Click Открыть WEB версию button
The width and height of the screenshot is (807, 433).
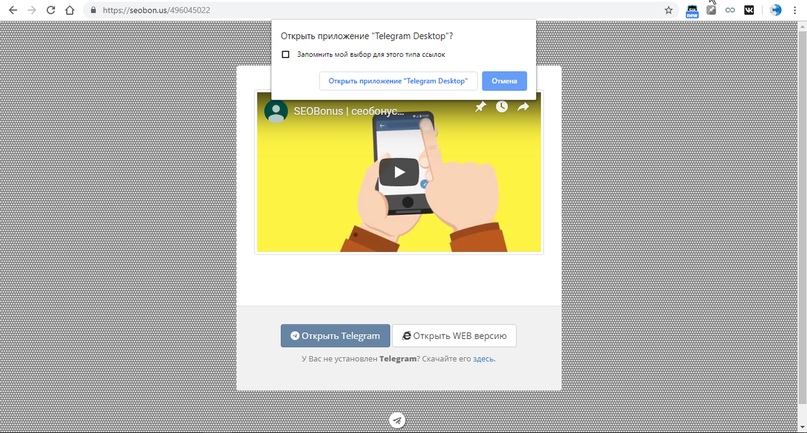(454, 336)
